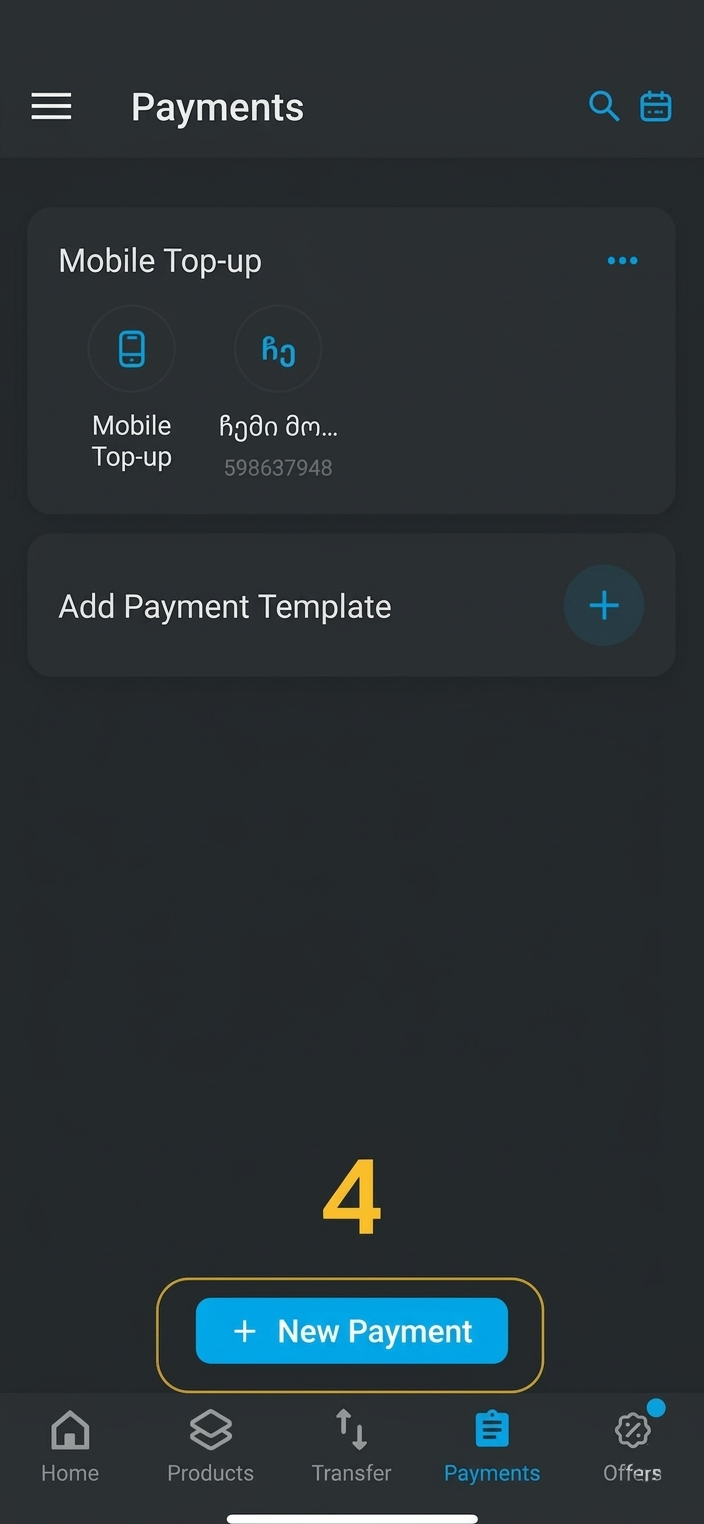704x1524 pixels.
Task: Tap the Mobile Top-up section heading
Action: pos(160,261)
